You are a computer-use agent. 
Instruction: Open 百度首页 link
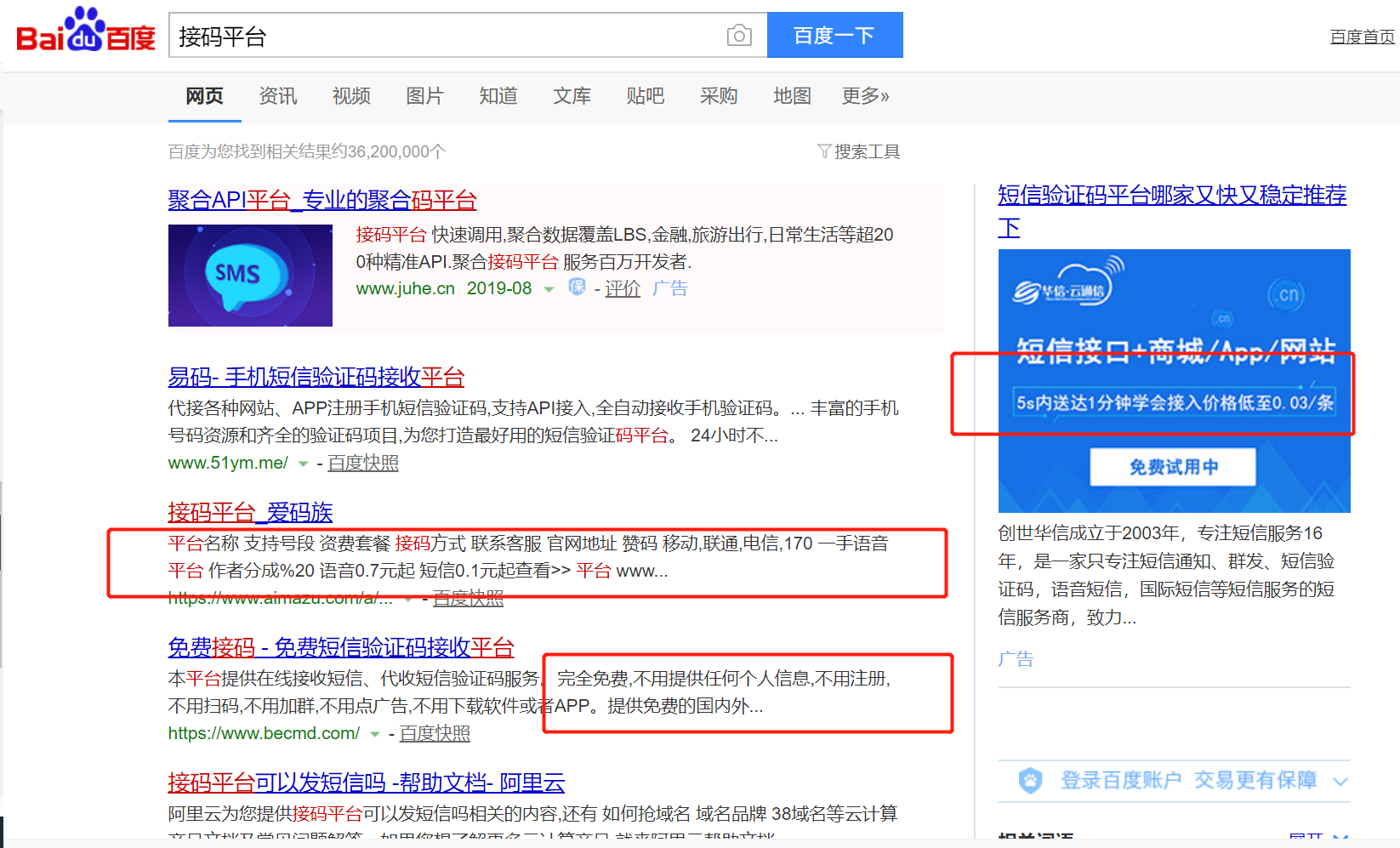pyautogui.click(x=1362, y=37)
